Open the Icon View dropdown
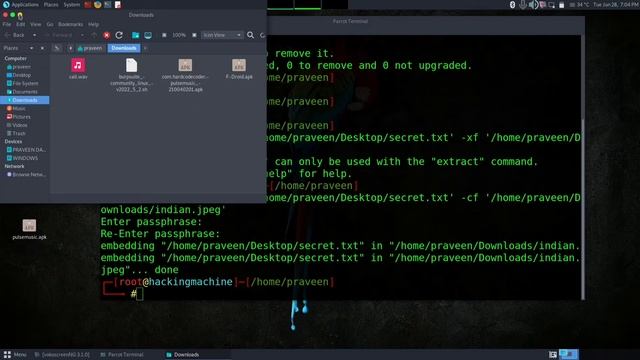 tap(222, 35)
